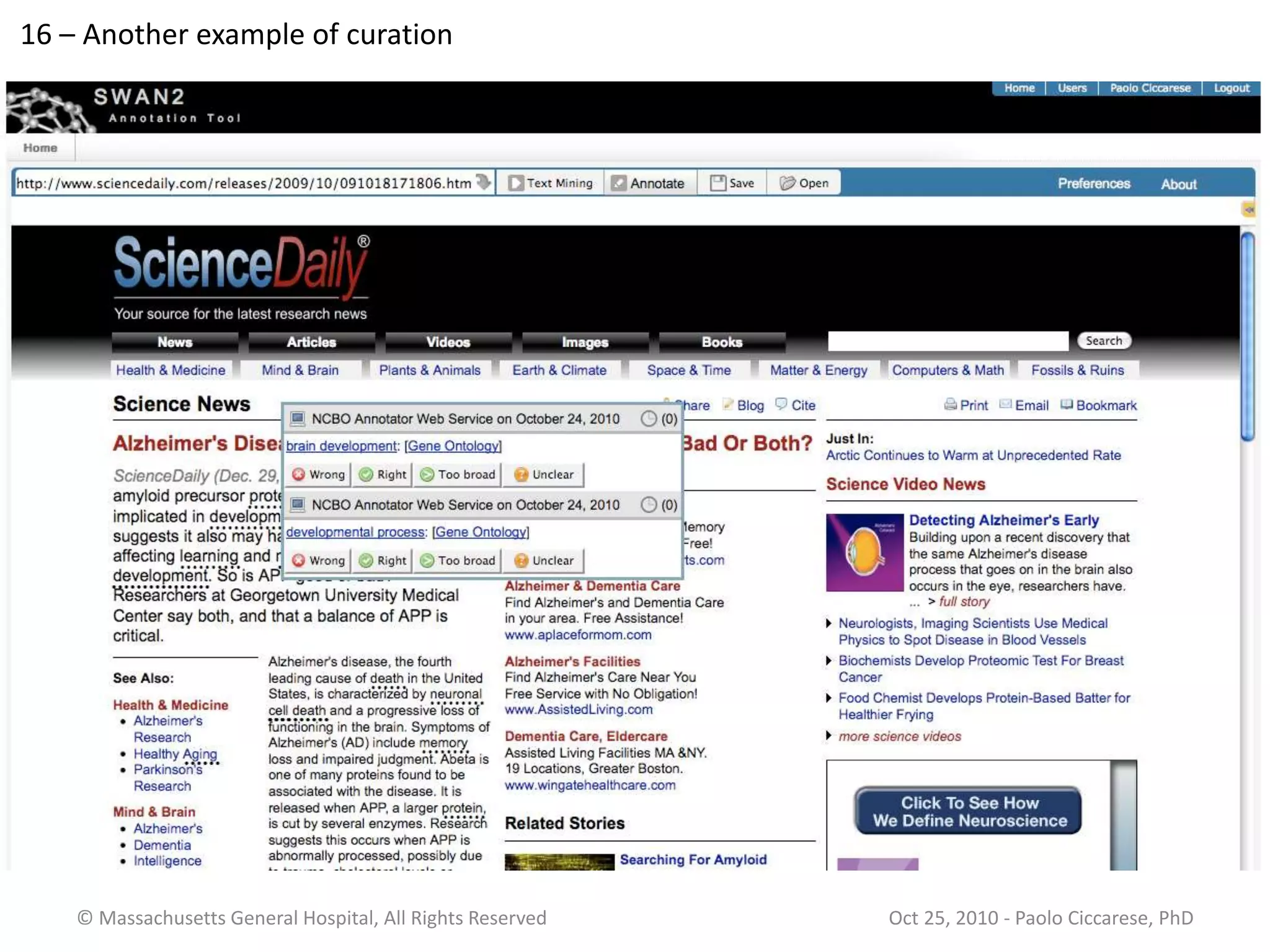This screenshot has height=952, width=1270.
Task: Open Detecting Alzheimer's Early eye thumbnail
Action: [x=864, y=552]
